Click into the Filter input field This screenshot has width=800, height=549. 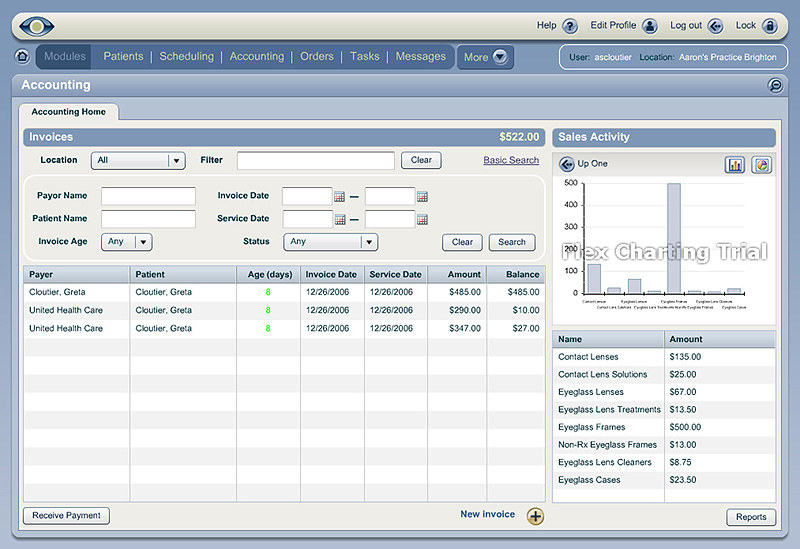click(316, 160)
